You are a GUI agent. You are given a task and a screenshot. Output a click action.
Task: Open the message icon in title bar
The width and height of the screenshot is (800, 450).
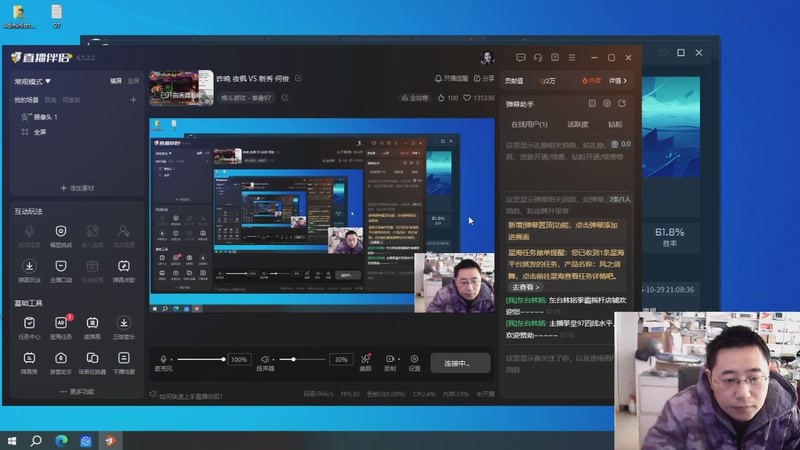pyautogui.click(x=520, y=58)
